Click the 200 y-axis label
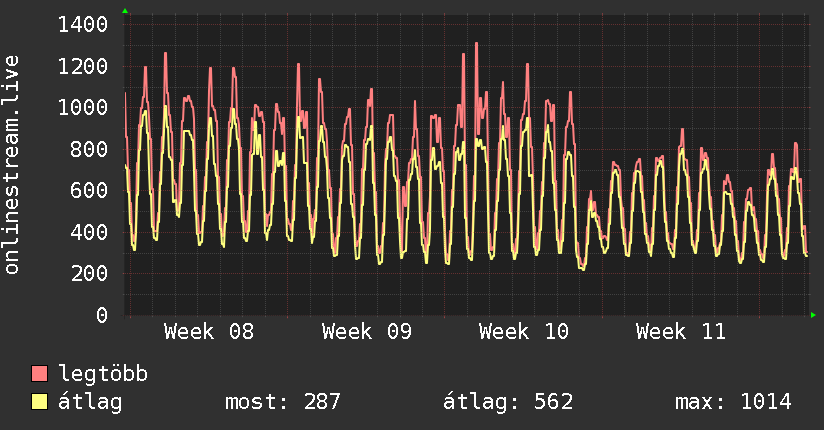 (x=89, y=273)
